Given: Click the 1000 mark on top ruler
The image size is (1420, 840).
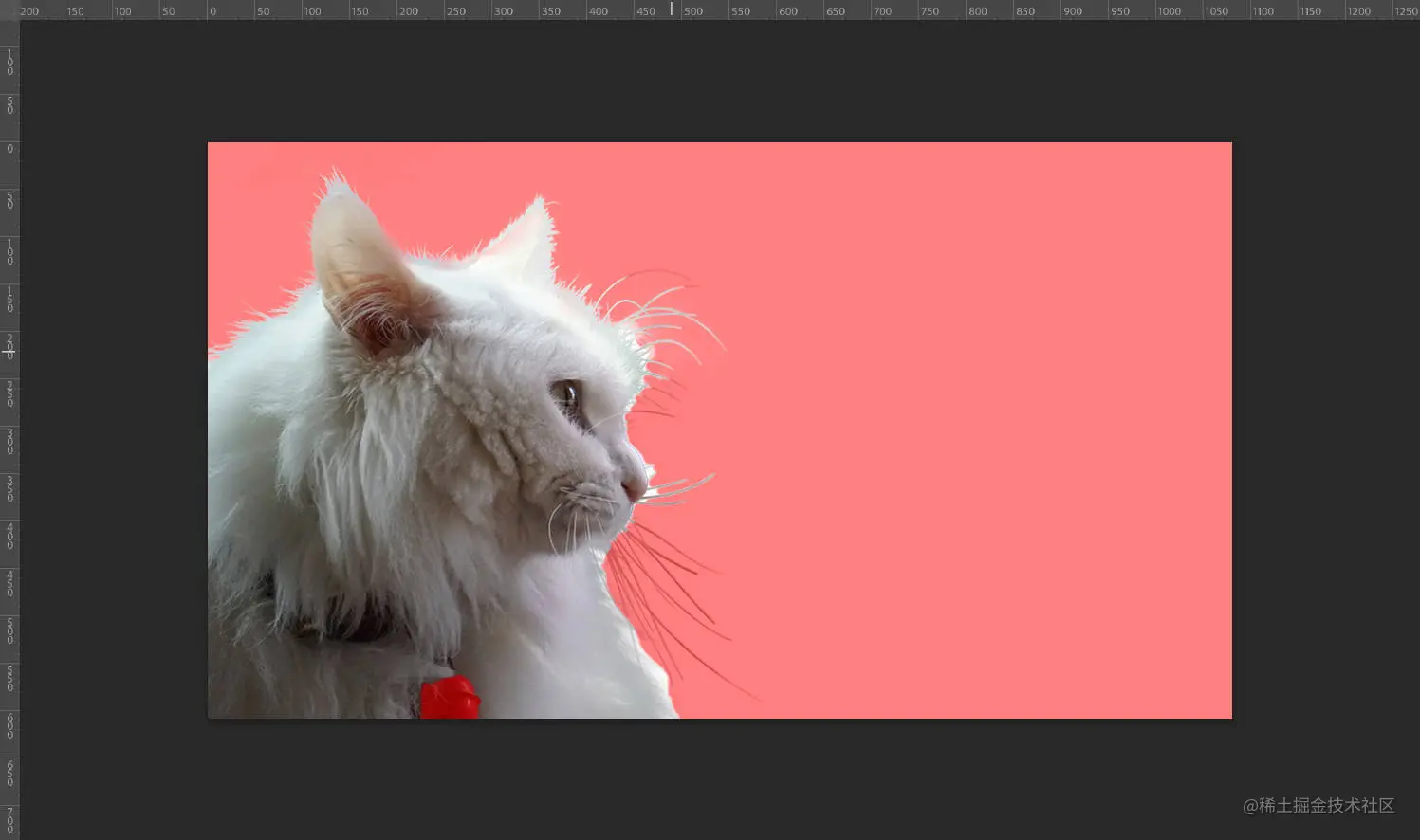Looking at the screenshot, I should pyautogui.click(x=1170, y=10).
